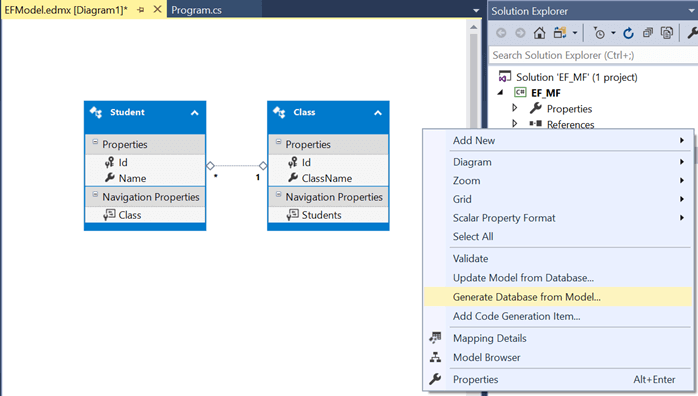Click the Switch Views folder icon
This screenshot has width=698, height=396.
click(560, 33)
